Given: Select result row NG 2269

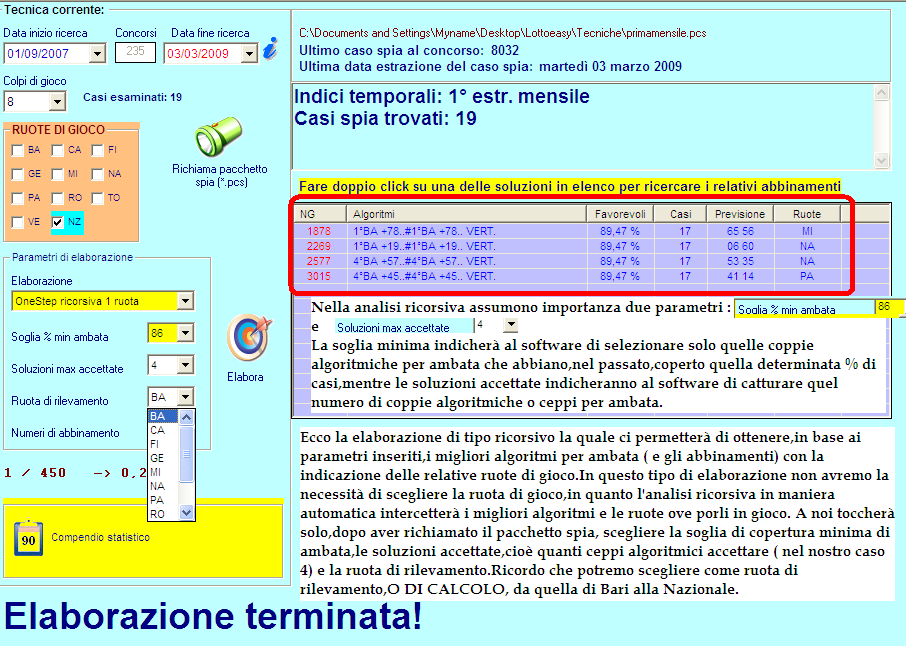Looking at the screenshot, I should [567, 246].
